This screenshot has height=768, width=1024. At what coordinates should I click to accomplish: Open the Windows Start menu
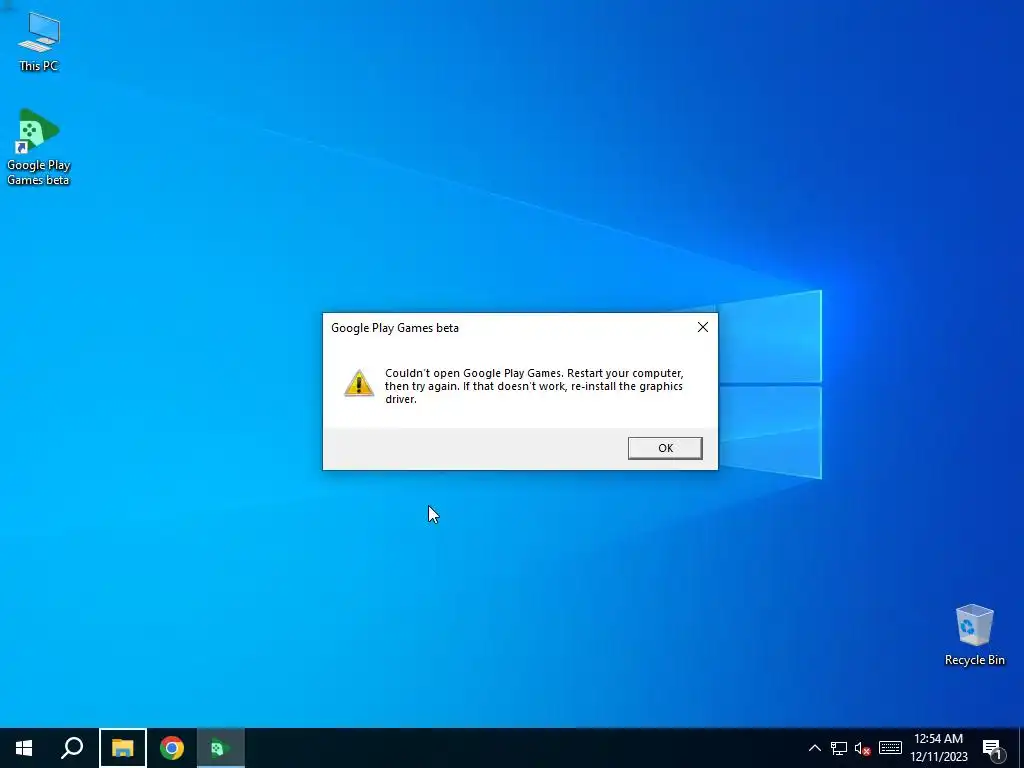tap(24, 748)
